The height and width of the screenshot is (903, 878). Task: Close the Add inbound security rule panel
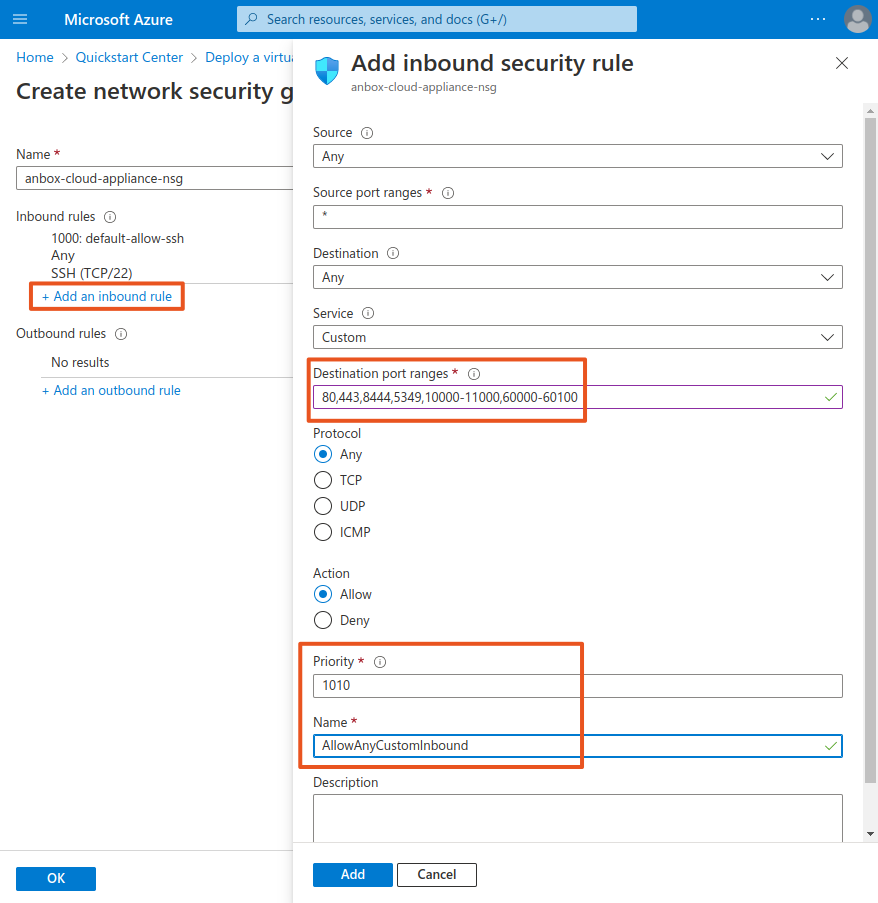[x=842, y=63]
